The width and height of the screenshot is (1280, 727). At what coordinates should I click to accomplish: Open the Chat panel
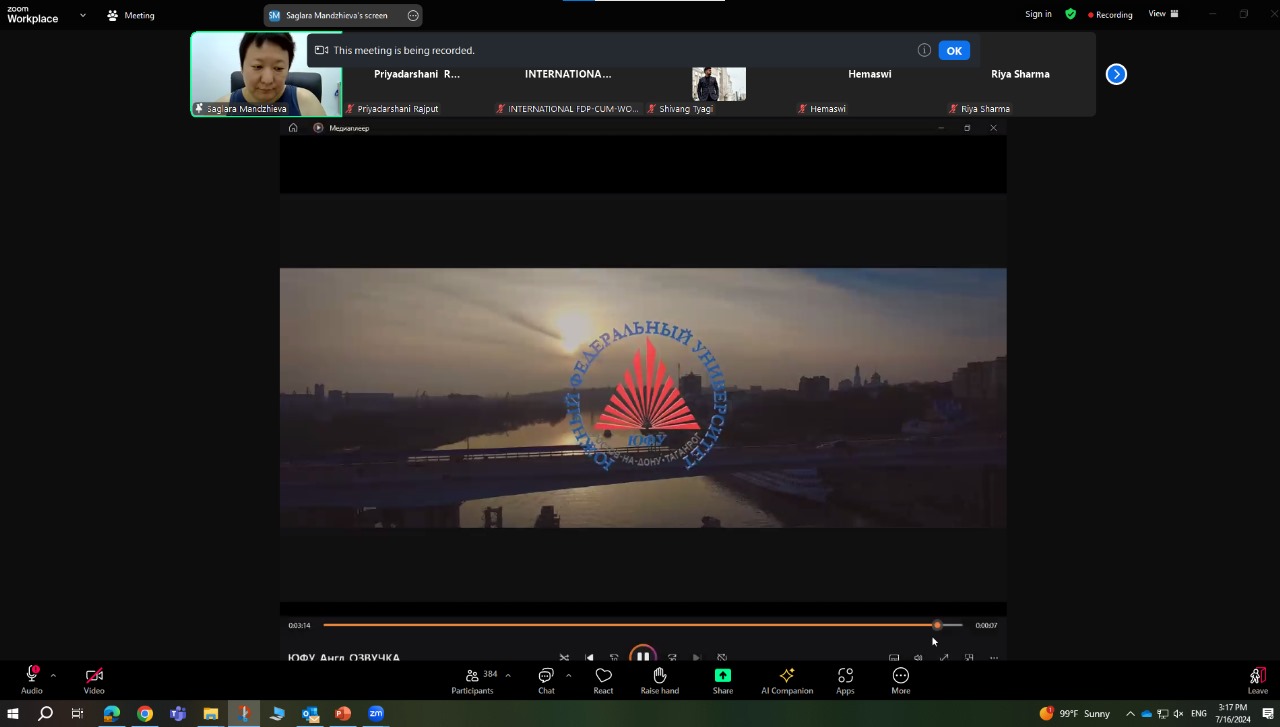click(546, 679)
